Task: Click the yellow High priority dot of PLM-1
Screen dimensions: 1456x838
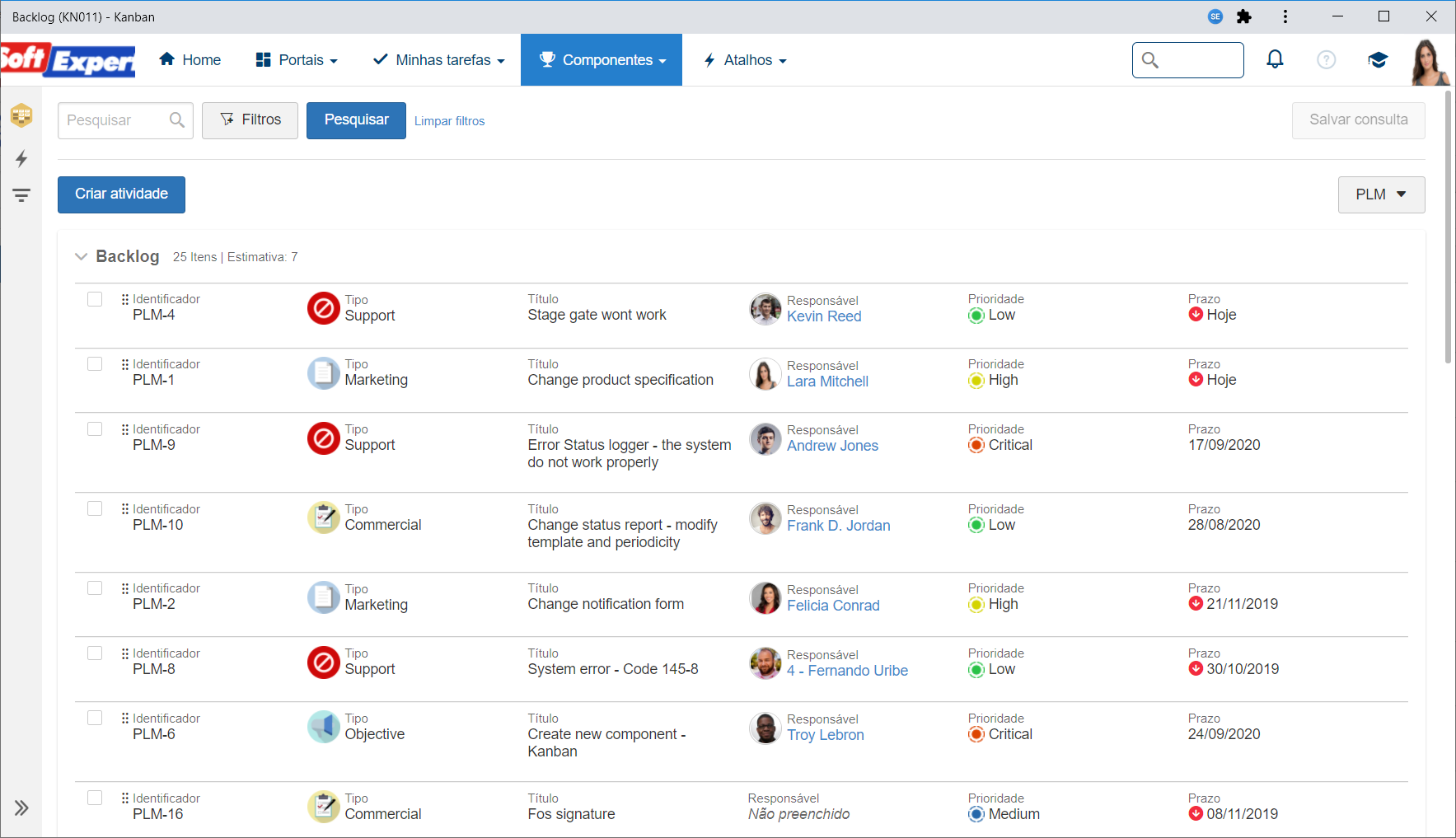Action: tap(976, 381)
